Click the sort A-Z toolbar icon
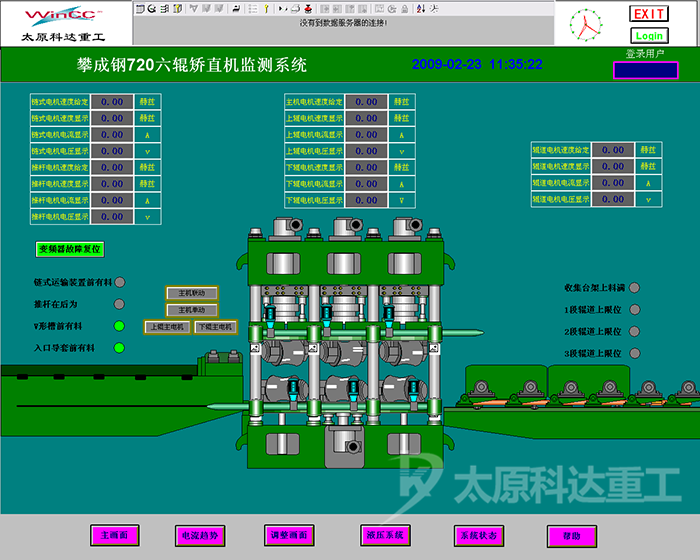Viewport: 700px width, 560px height. point(419,8)
